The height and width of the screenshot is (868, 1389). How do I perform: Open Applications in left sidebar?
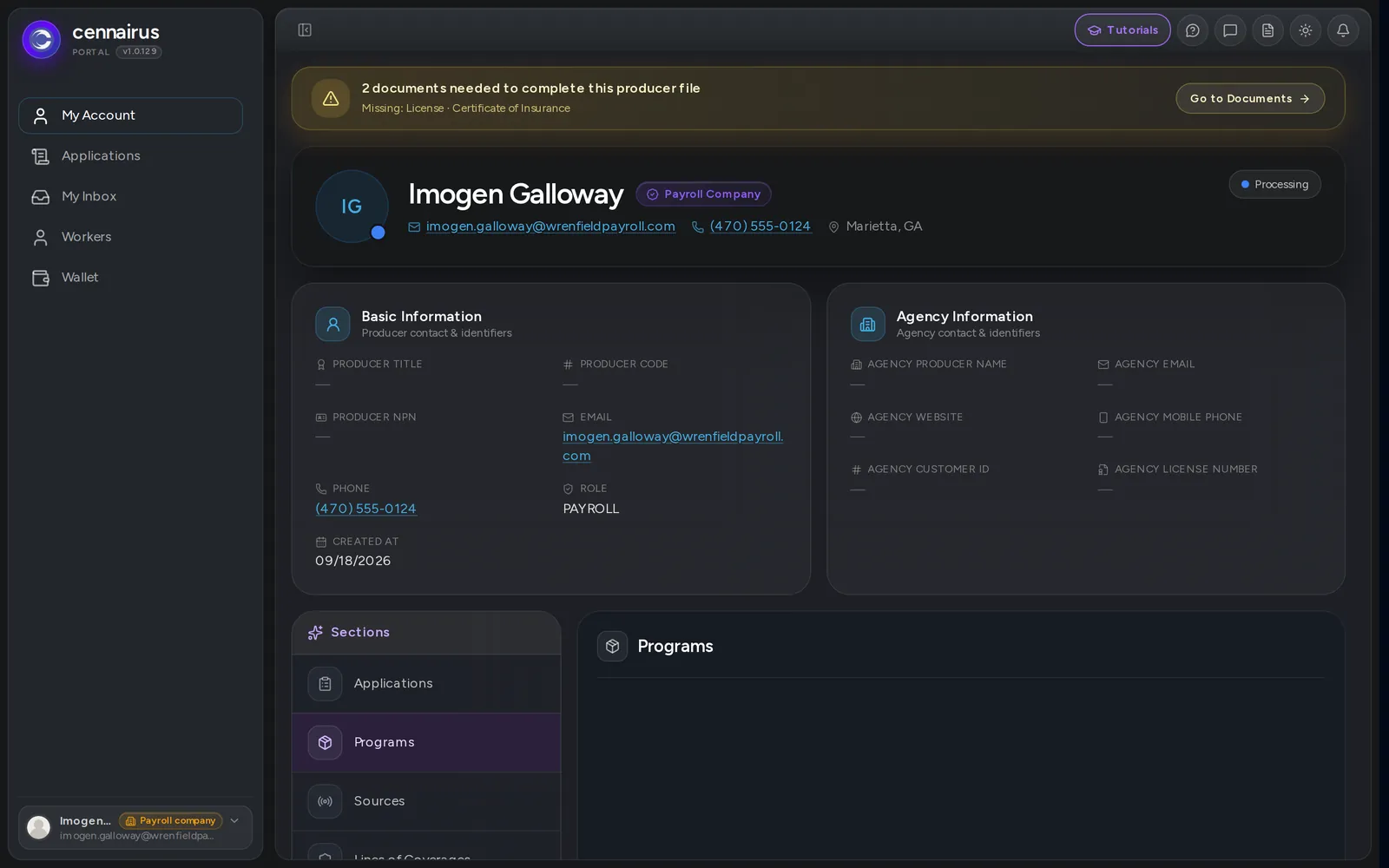130,156
